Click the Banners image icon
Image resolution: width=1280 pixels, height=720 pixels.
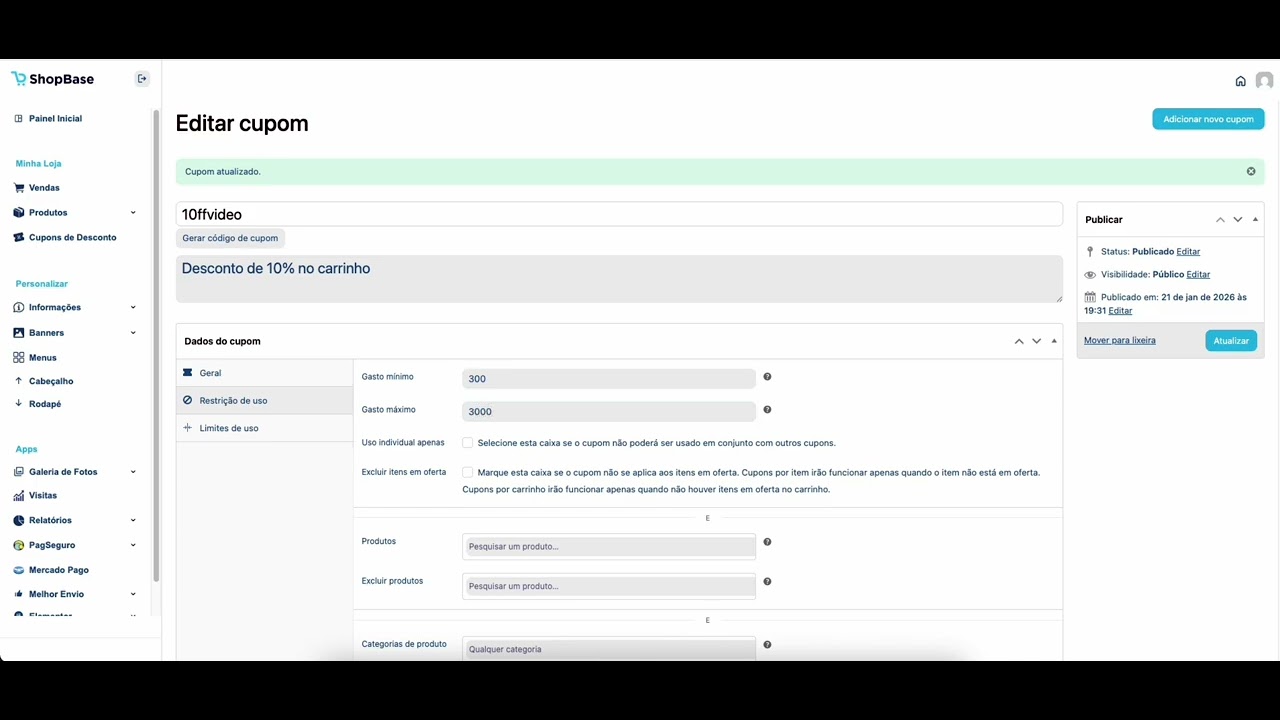click(19, 333)
